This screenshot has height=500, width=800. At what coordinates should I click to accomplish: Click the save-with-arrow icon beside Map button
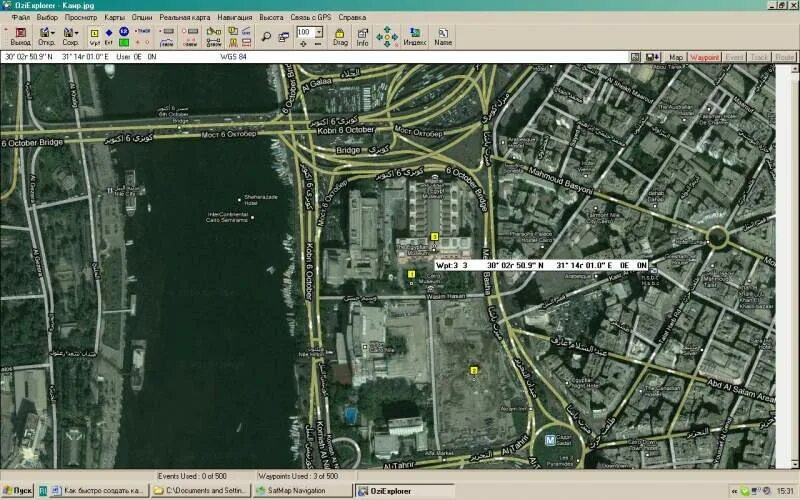click(x=653, y=57)
